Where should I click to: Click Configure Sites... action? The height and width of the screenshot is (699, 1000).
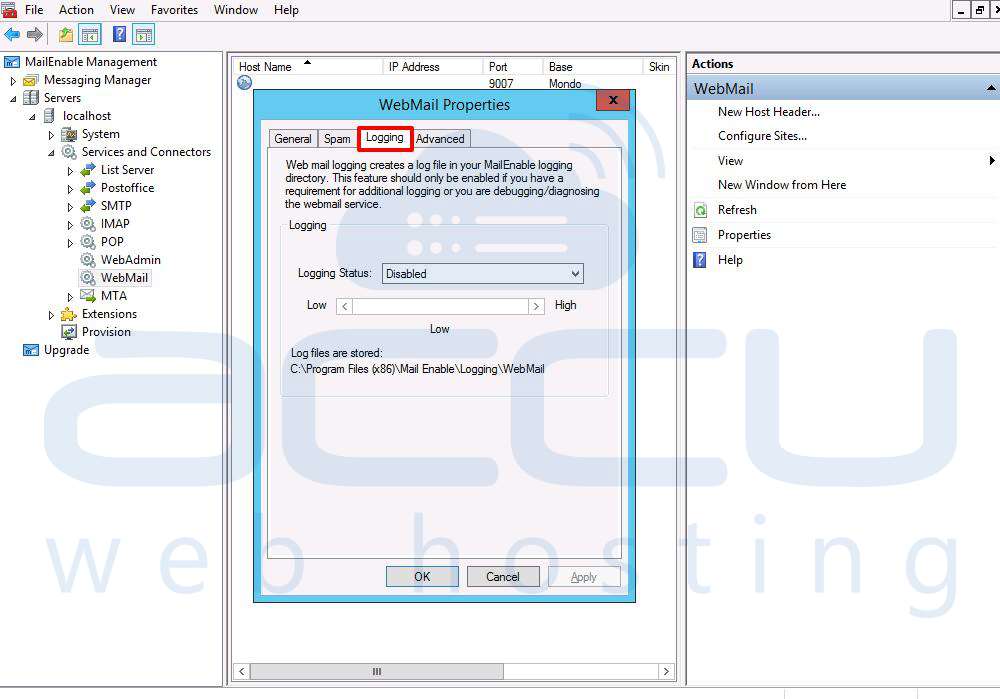coord(762,136)
